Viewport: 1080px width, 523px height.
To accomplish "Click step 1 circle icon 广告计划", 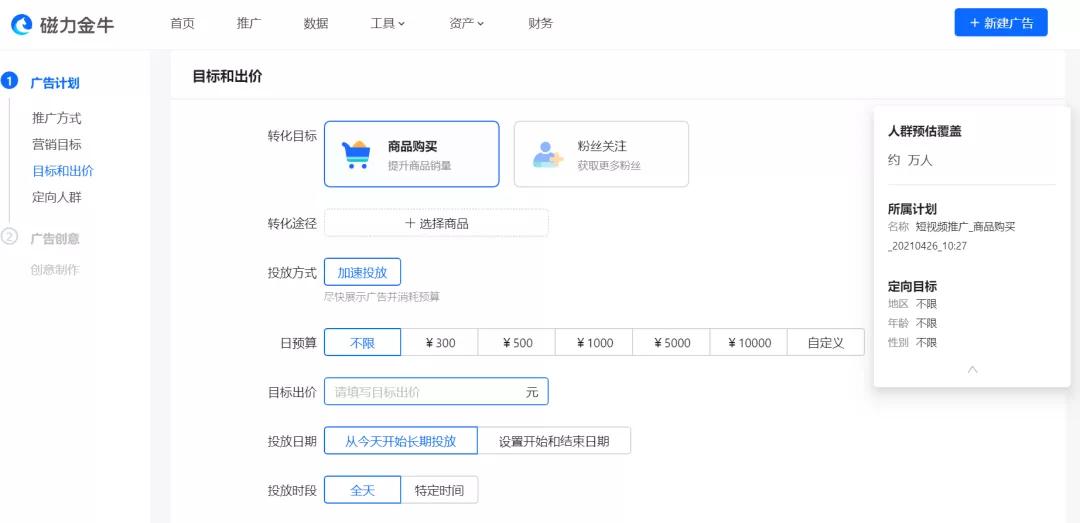I will click(x=10, y=81).
